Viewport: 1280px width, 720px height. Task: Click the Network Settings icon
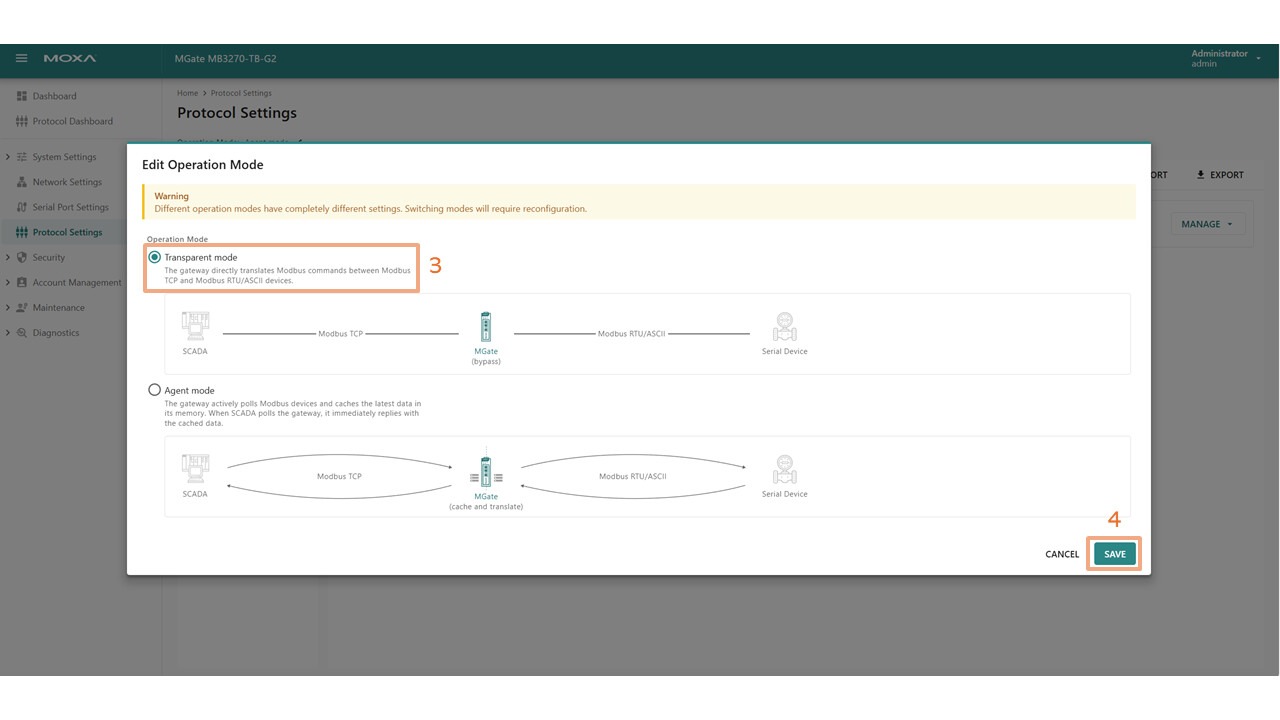[x=22, y=182]
